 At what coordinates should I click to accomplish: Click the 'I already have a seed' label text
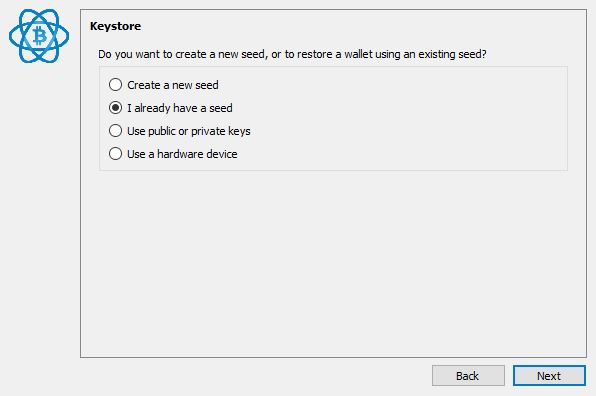180,108
